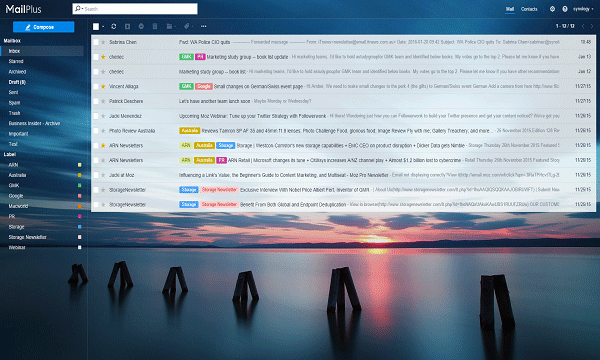This screenshot has height=360, width=600.
Task: Open the settings gear icon
Action: tap(552, 9)
